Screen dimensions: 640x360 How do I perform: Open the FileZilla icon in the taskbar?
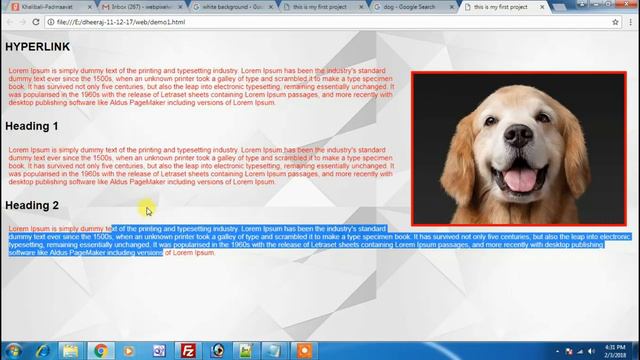188,351
